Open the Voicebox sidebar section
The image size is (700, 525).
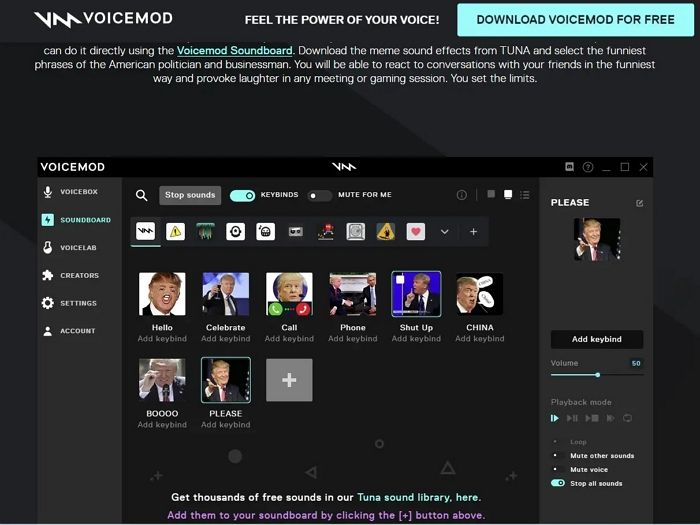click(x=78, y=192)
